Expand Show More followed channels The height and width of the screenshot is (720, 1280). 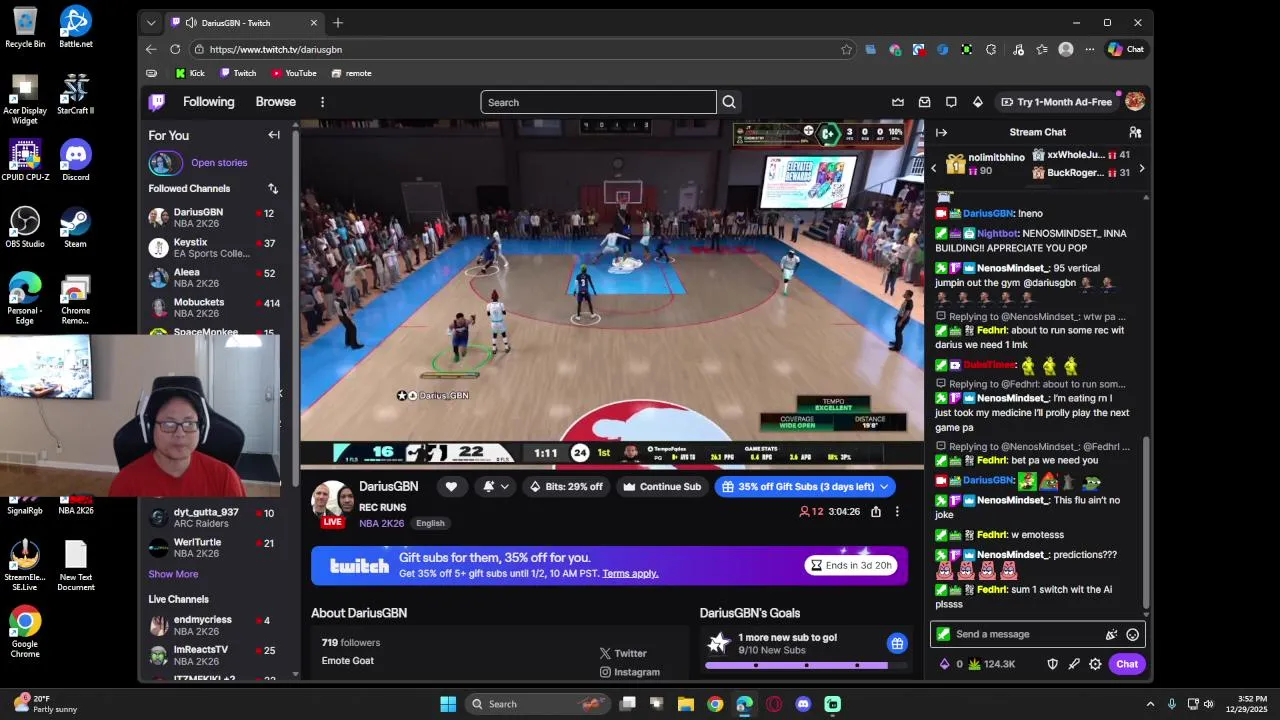coord(173,574)
